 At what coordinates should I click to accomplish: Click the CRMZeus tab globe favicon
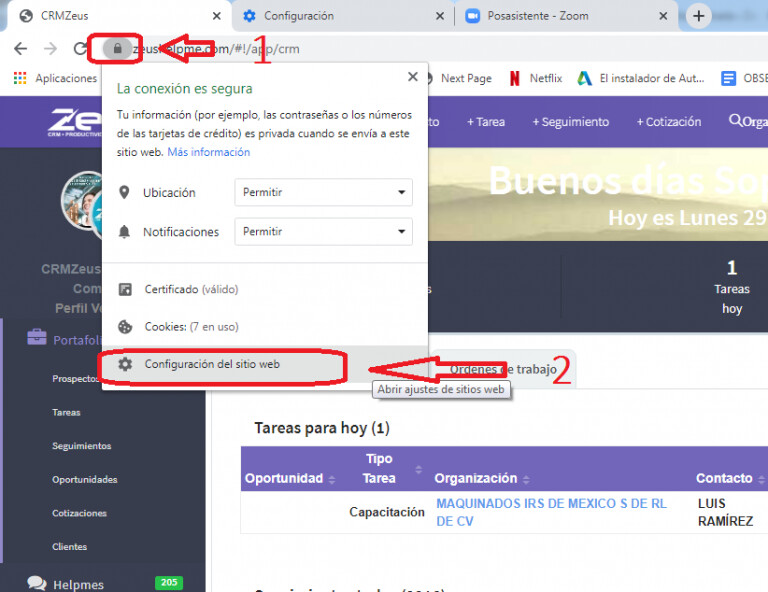tap(26, 16)
